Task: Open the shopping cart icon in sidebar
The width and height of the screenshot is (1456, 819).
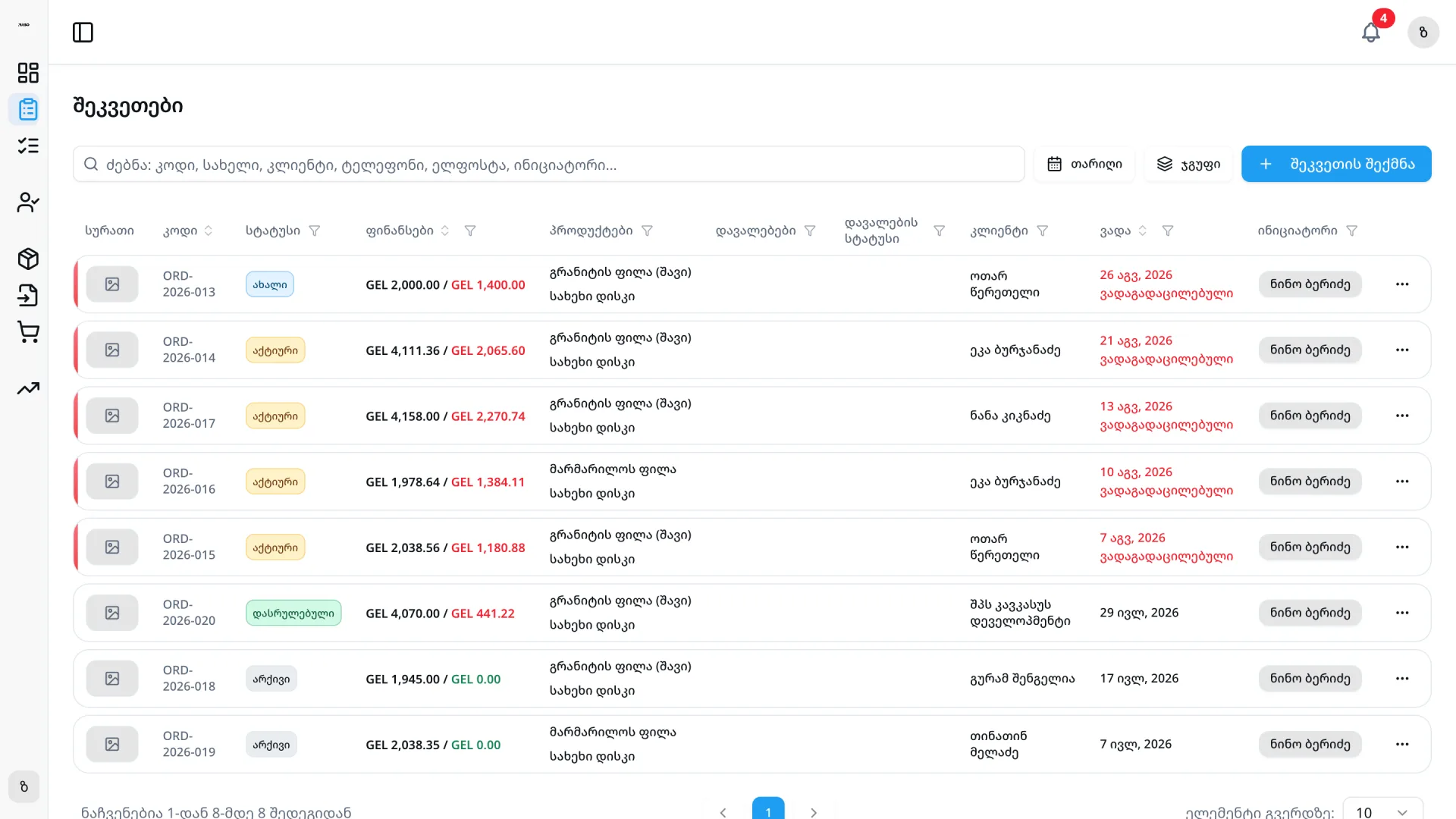Action: 28,331
